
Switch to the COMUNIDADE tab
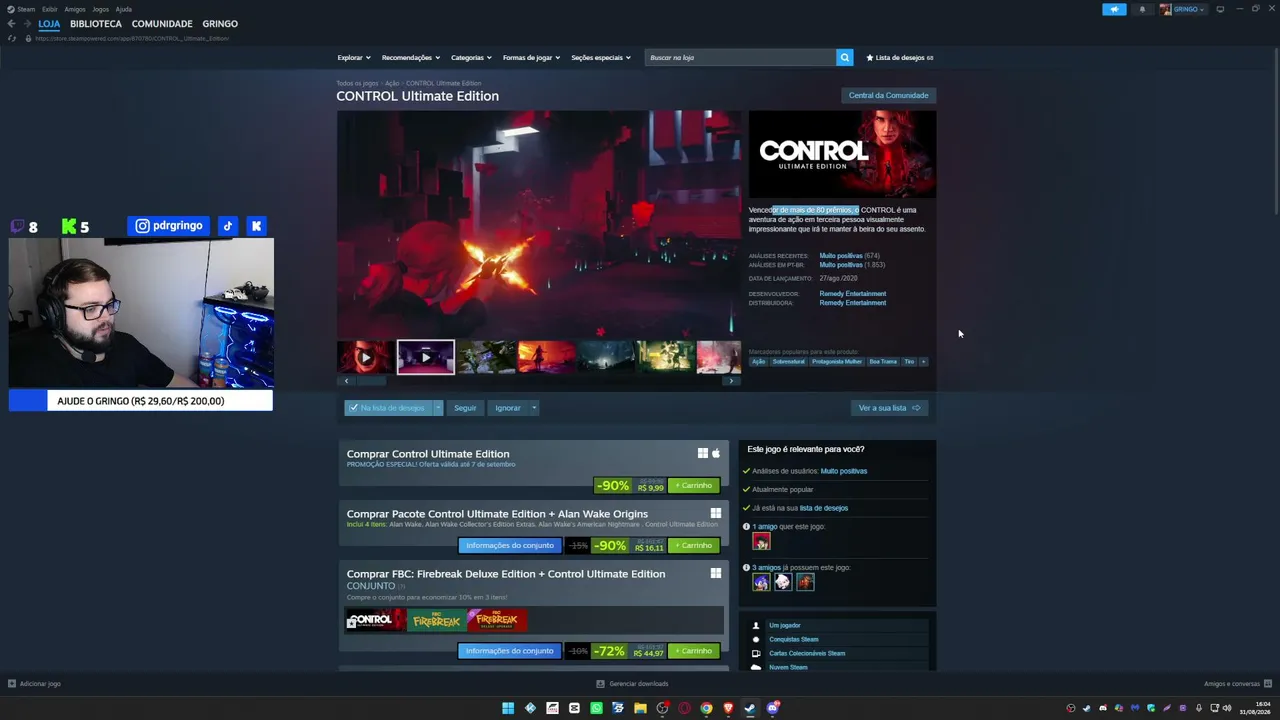[x=162, y=24]
